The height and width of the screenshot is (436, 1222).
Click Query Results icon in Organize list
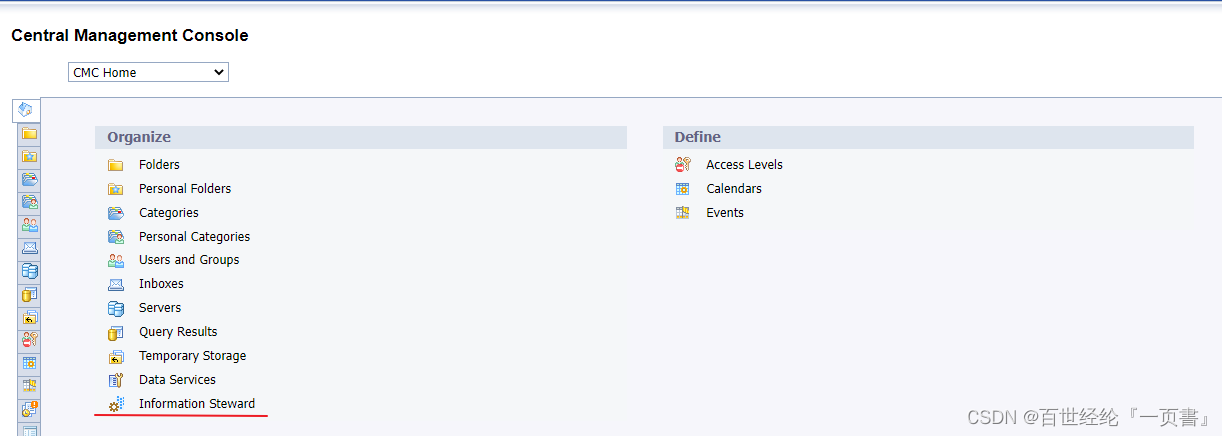click(x=116, y=332)
